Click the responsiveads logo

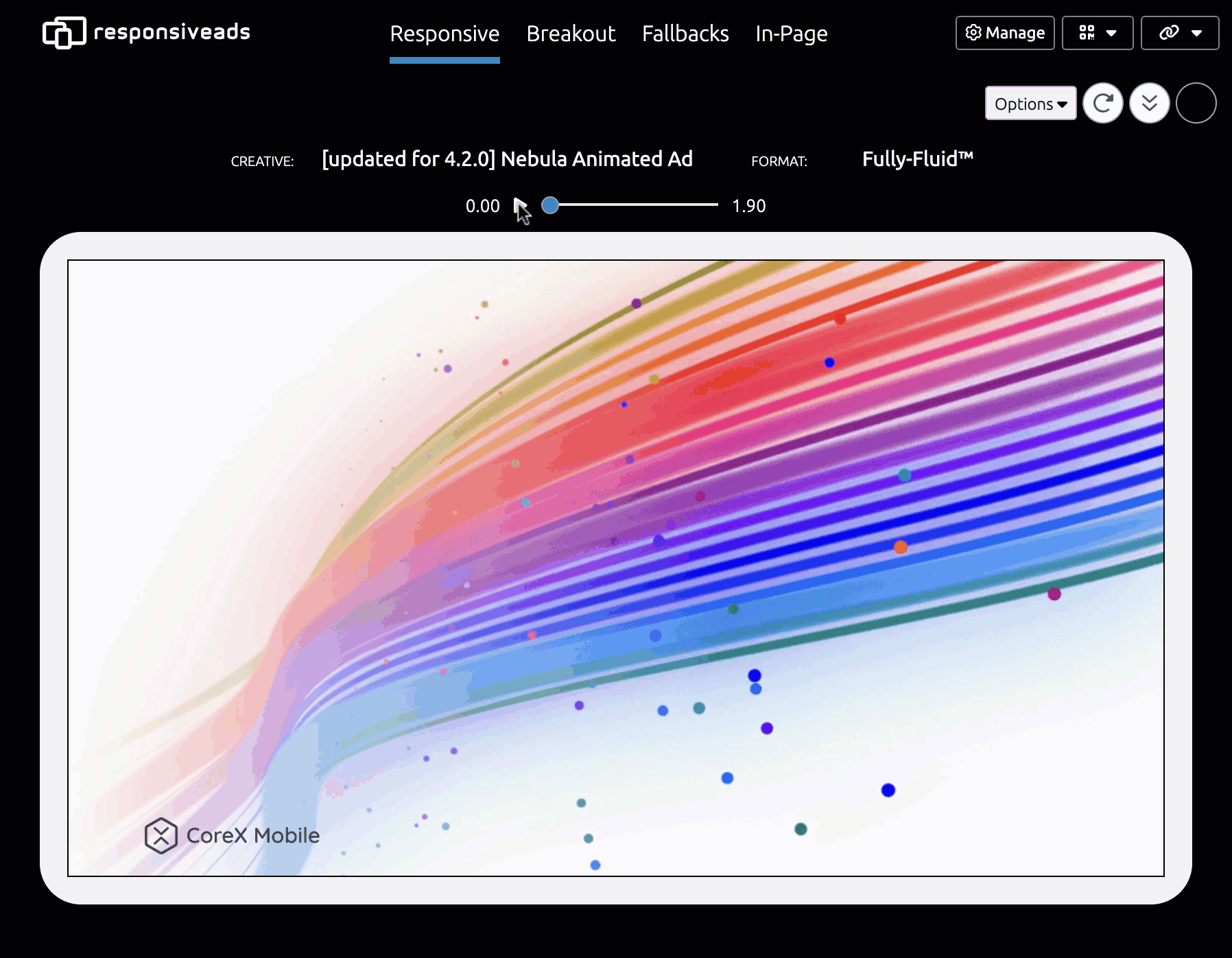click(146, 32)
